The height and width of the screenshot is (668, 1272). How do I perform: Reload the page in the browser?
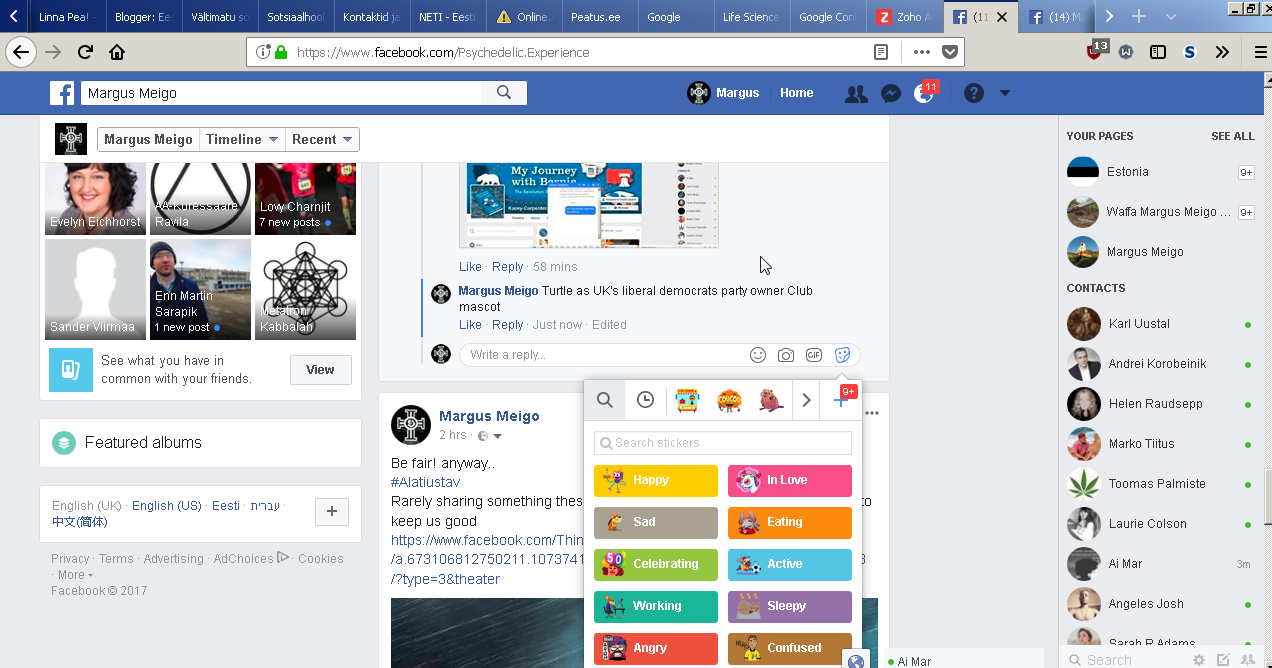pos(85,52)
